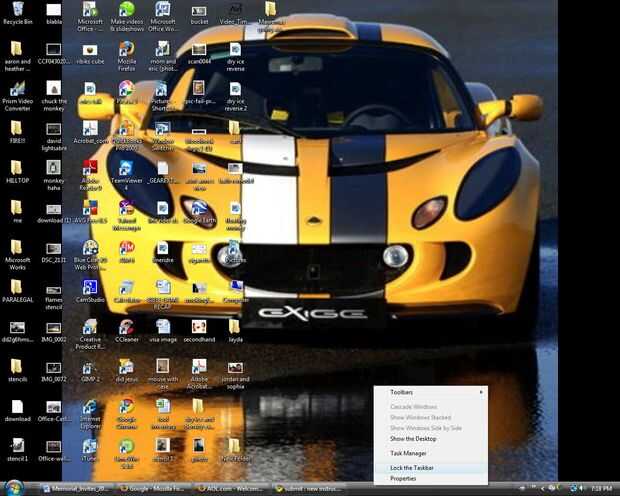Select the monkey haha image file

(54, 175)
